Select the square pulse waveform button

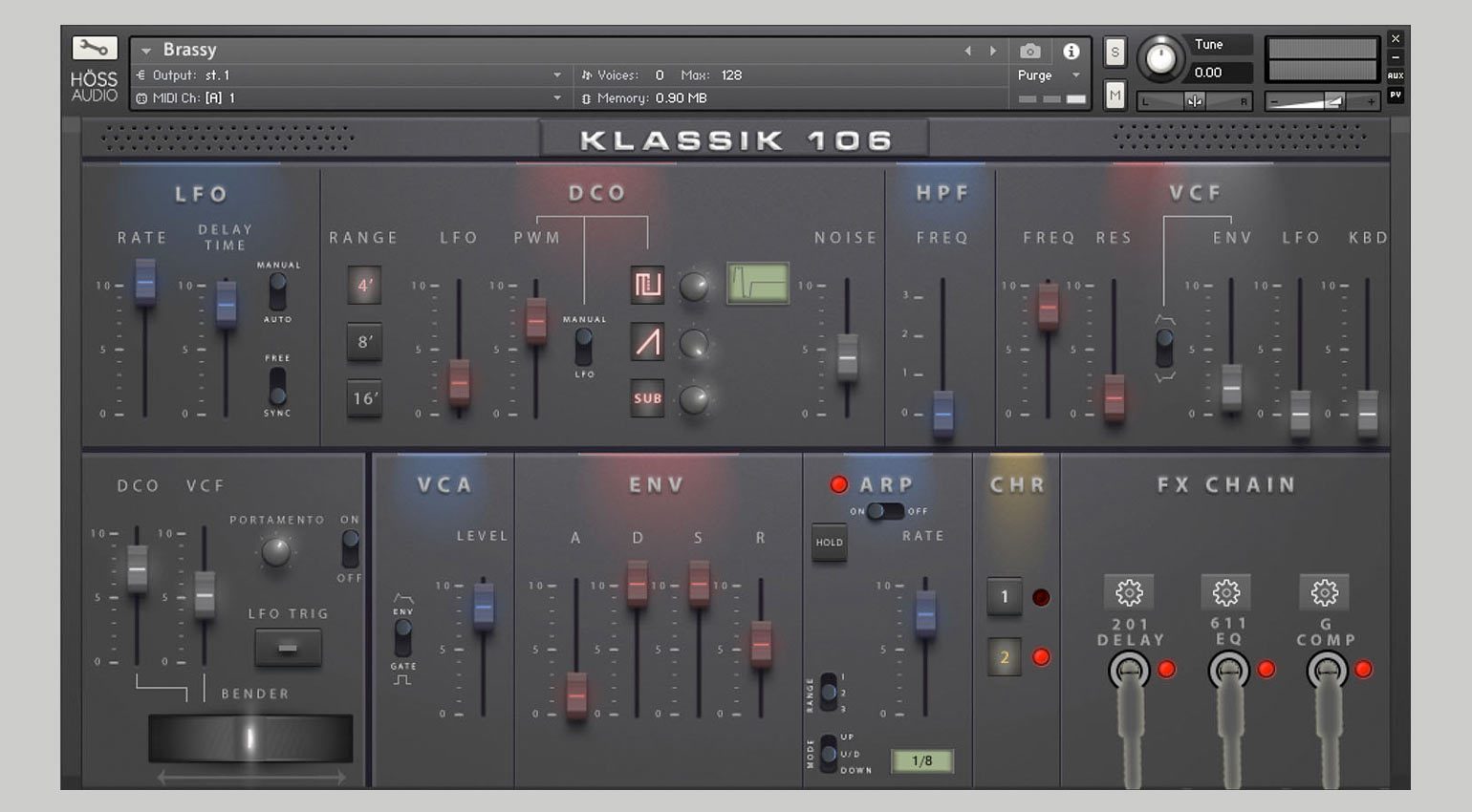pos(647,285)
